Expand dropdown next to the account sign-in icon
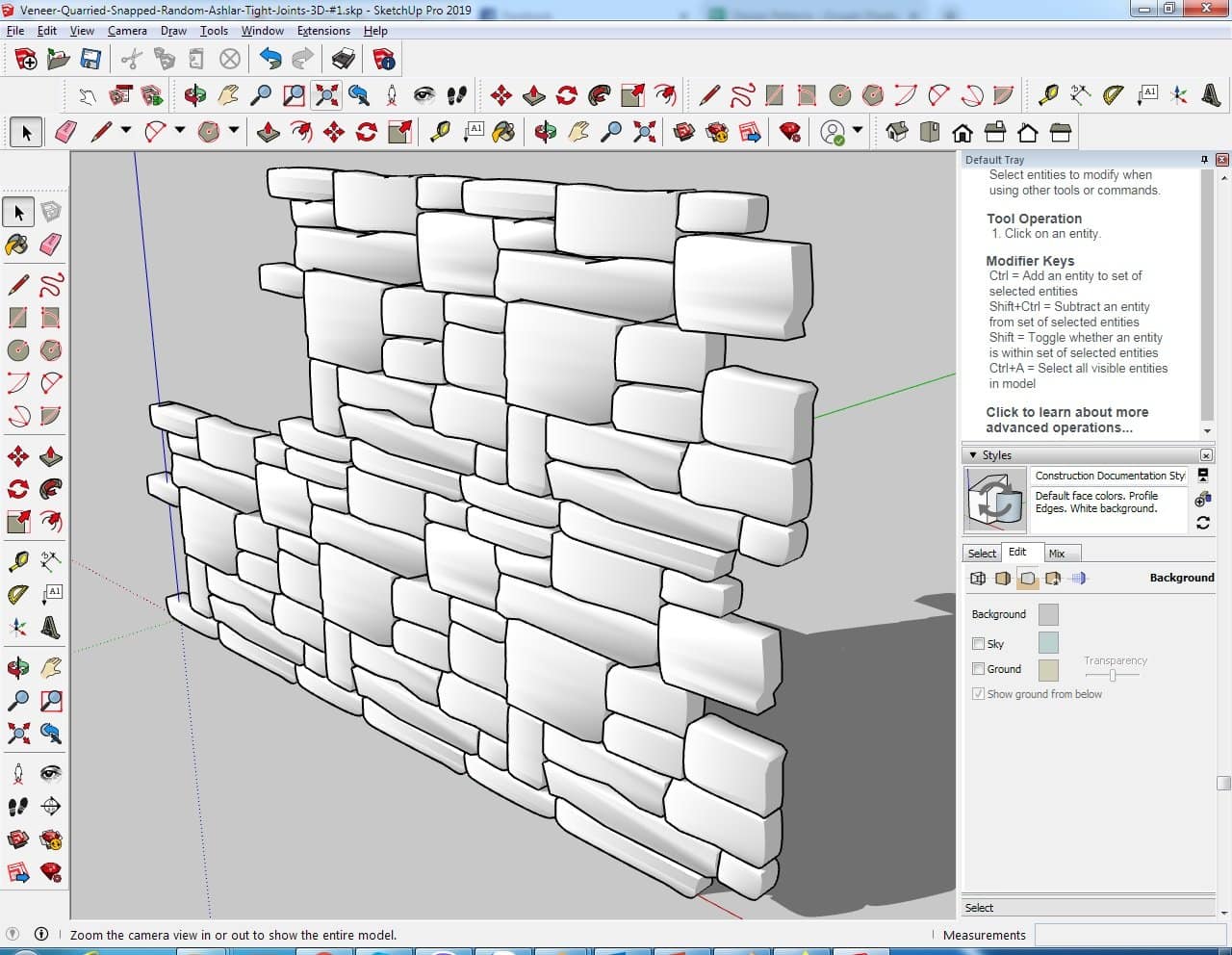 pos(857,130)
